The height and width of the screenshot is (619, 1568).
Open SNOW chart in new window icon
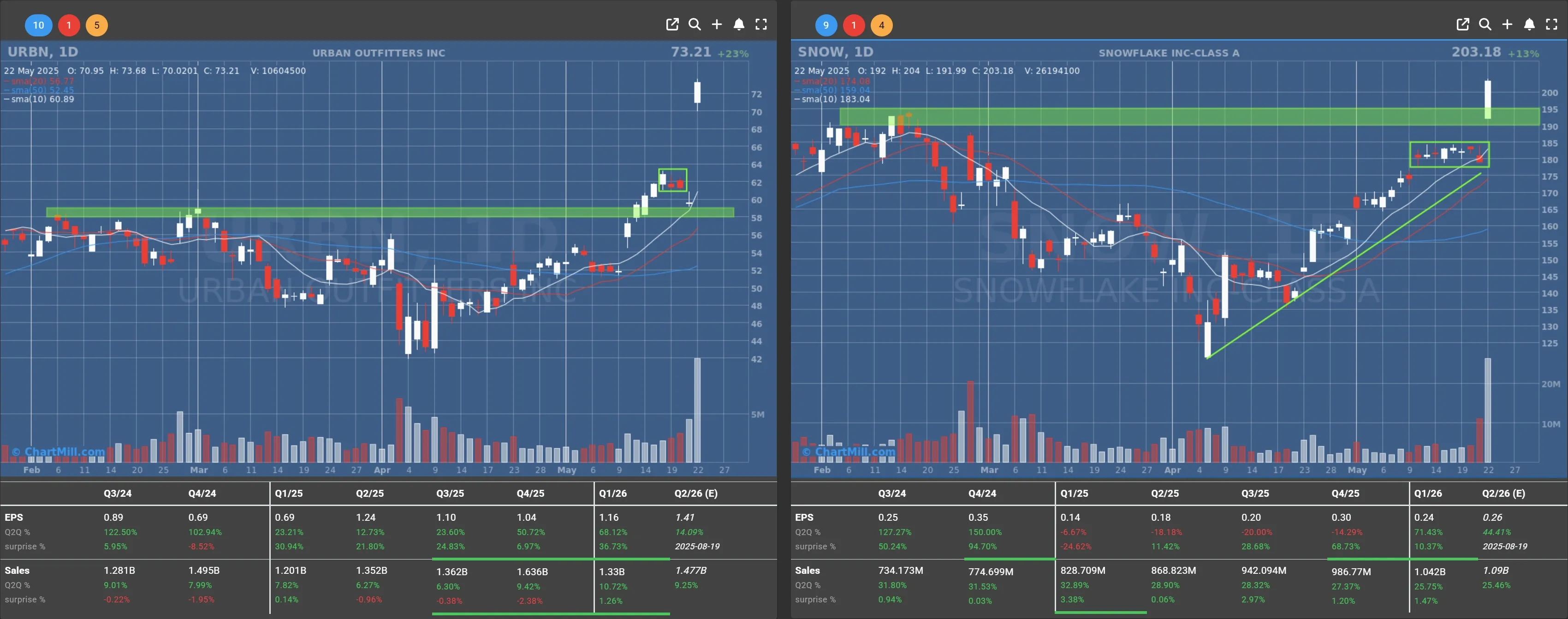click(x=1463, y=24)
